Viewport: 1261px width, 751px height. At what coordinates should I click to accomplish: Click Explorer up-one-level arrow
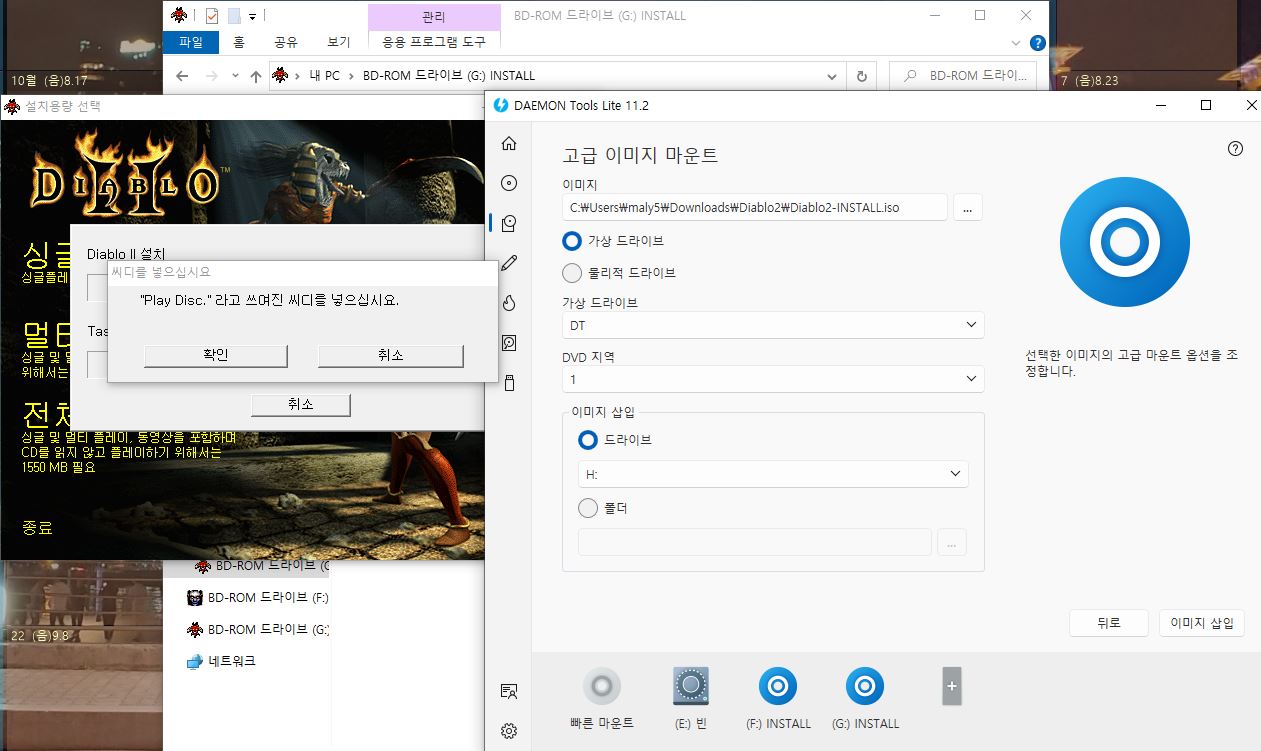256,76
